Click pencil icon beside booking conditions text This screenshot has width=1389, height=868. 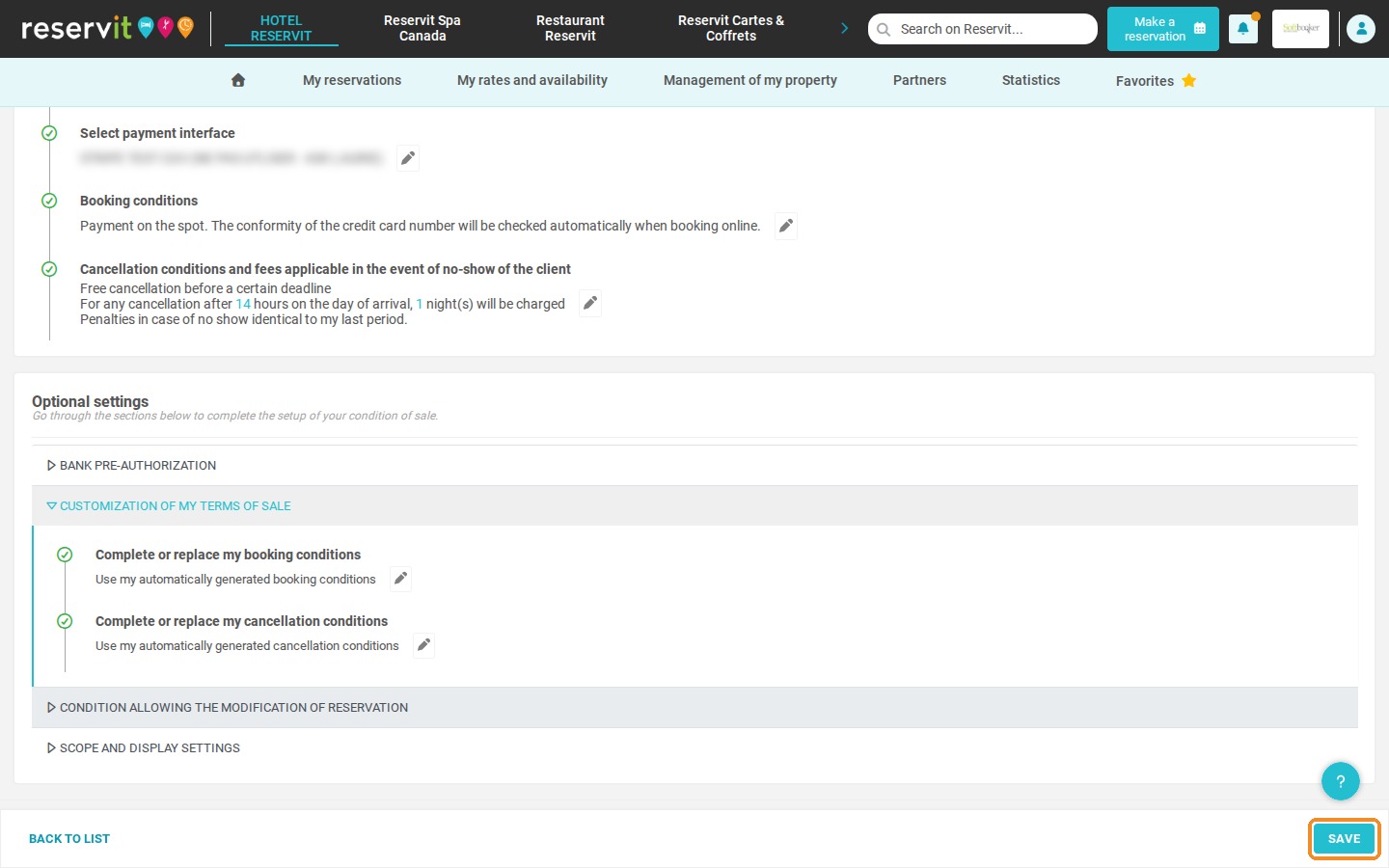[786, 226]
